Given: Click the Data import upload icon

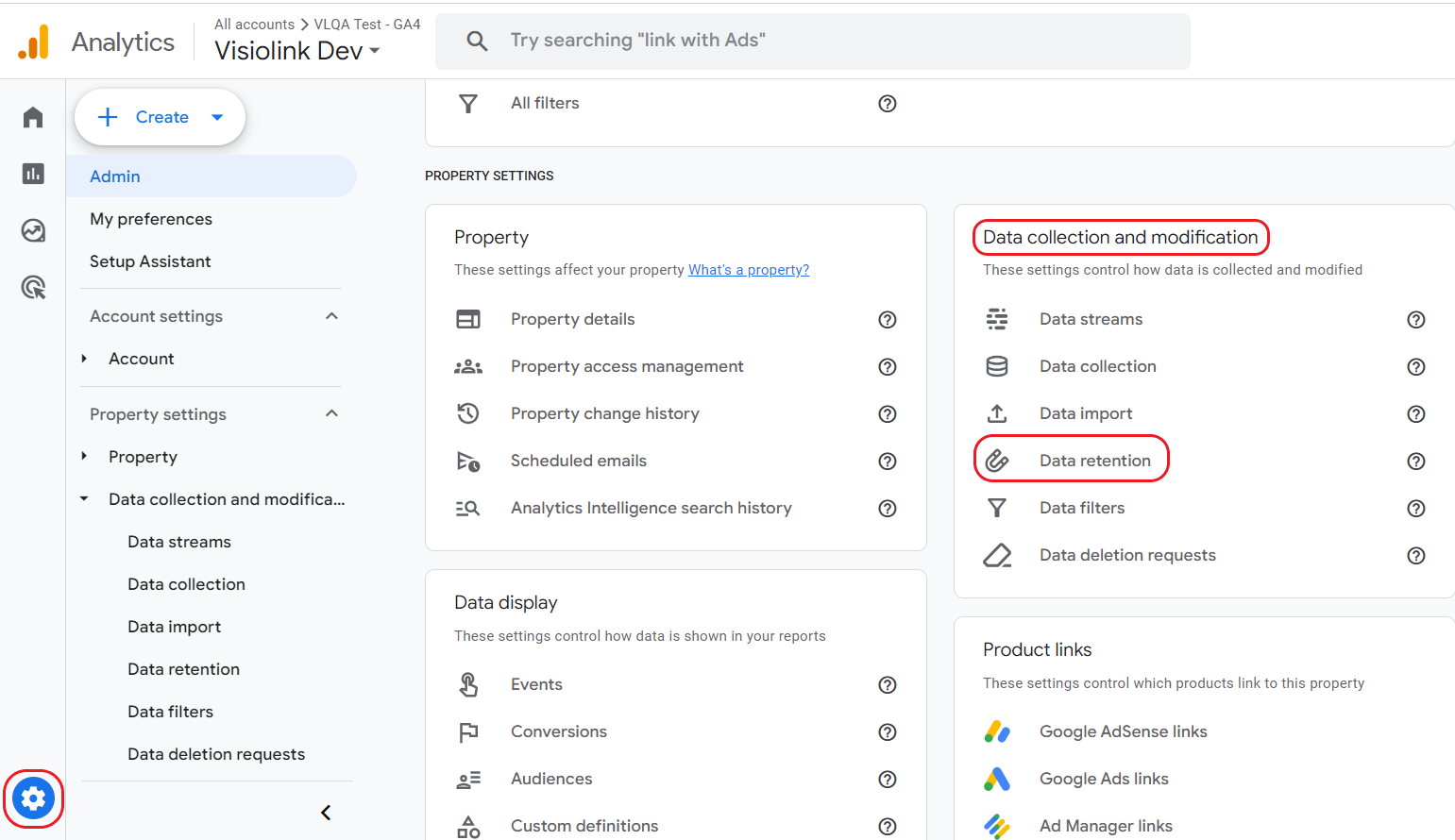Looking at the screenshot, I should (x=997, y=413).
